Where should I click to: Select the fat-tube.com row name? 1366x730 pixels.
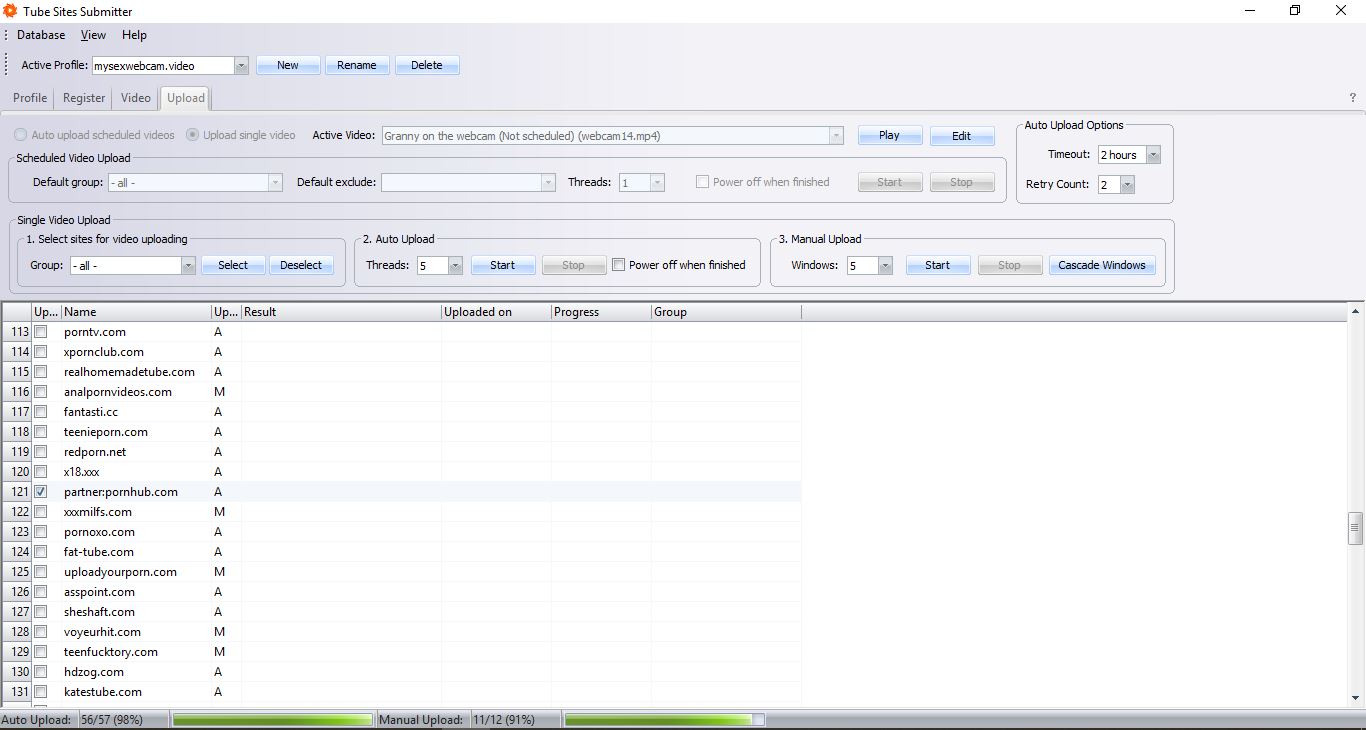pyautogui.click(x=99, y=552)
